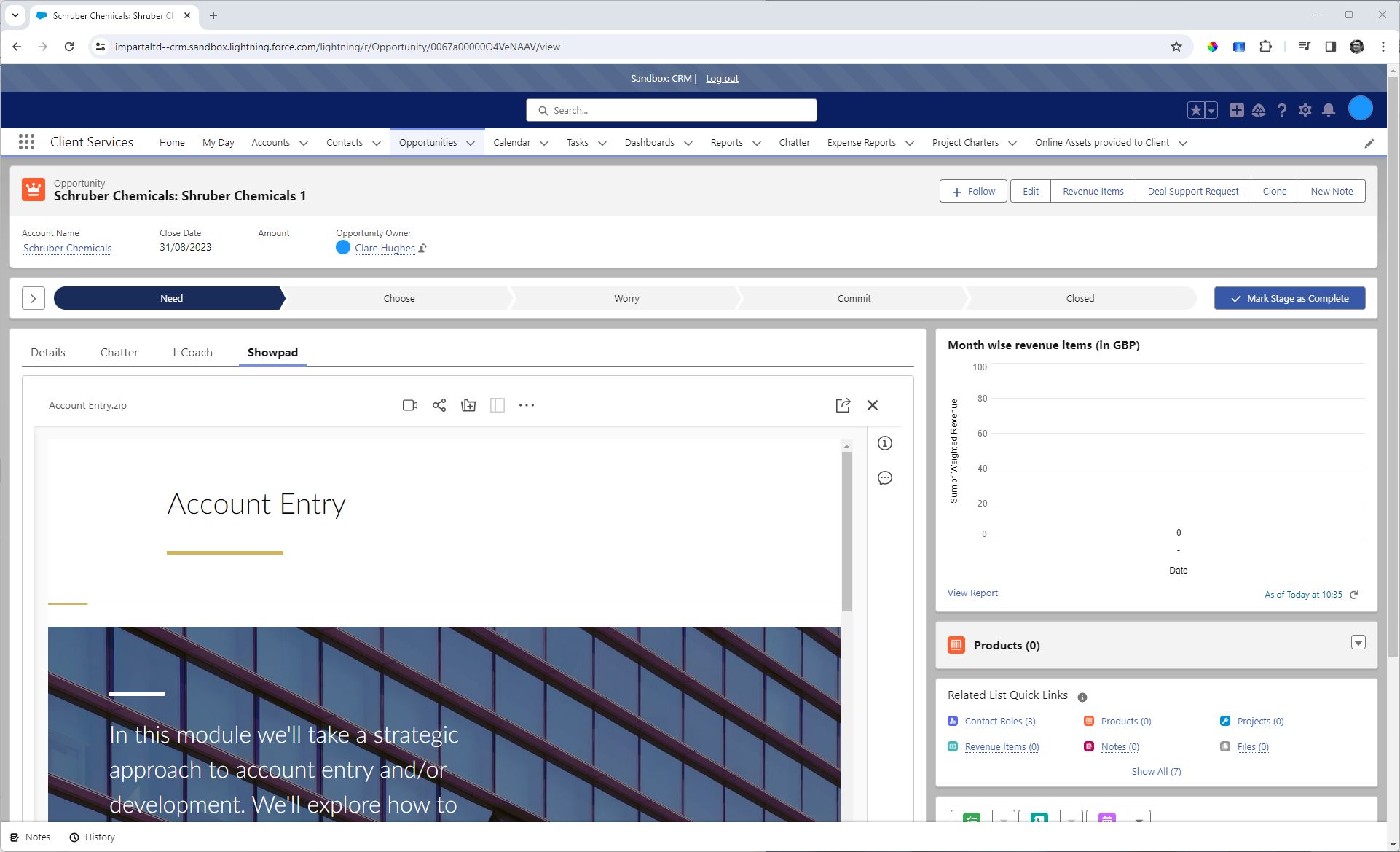The image size is (1400, 852).
Task: Expand the path details chevron before Need
Action: click(34, 298)
